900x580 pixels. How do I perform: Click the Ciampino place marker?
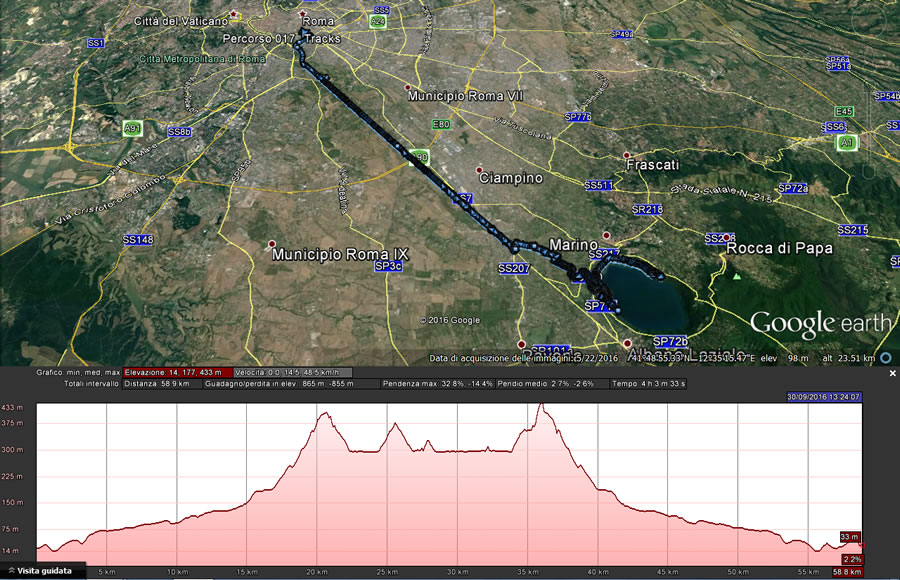(x=480, y=169)
